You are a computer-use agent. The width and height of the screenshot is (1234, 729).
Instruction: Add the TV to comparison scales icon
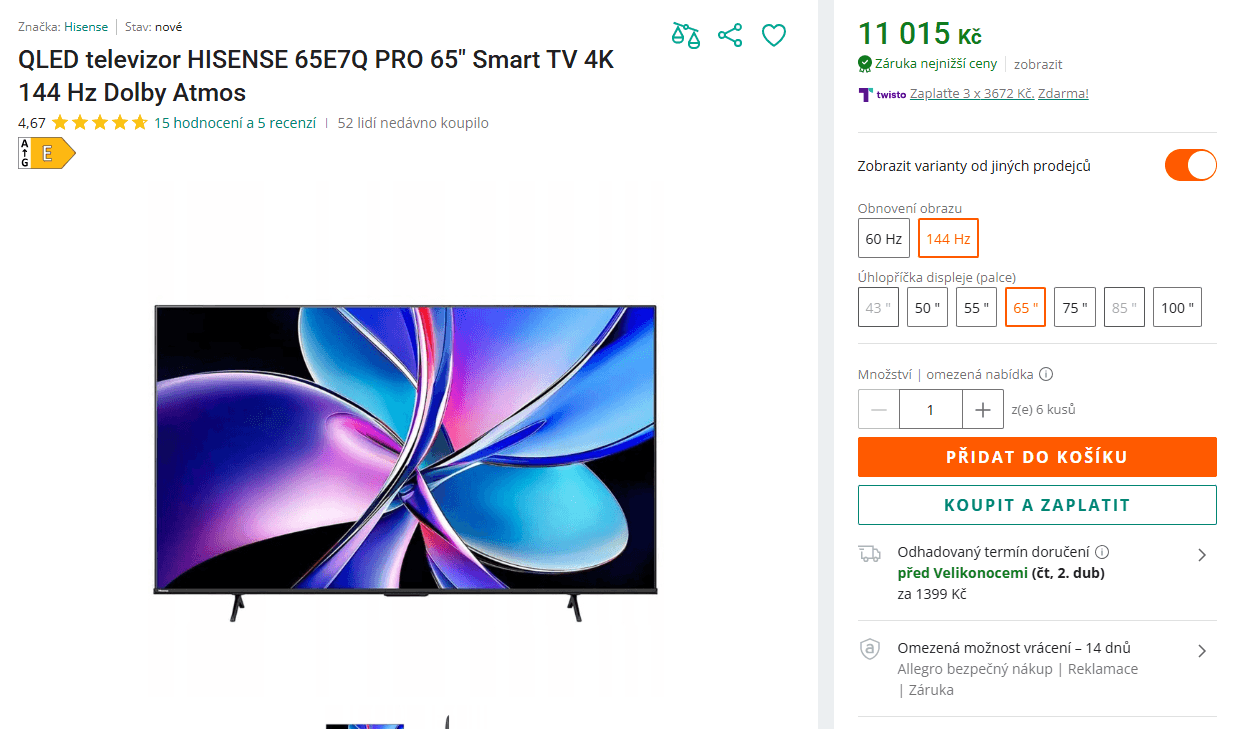pos(686,35)
